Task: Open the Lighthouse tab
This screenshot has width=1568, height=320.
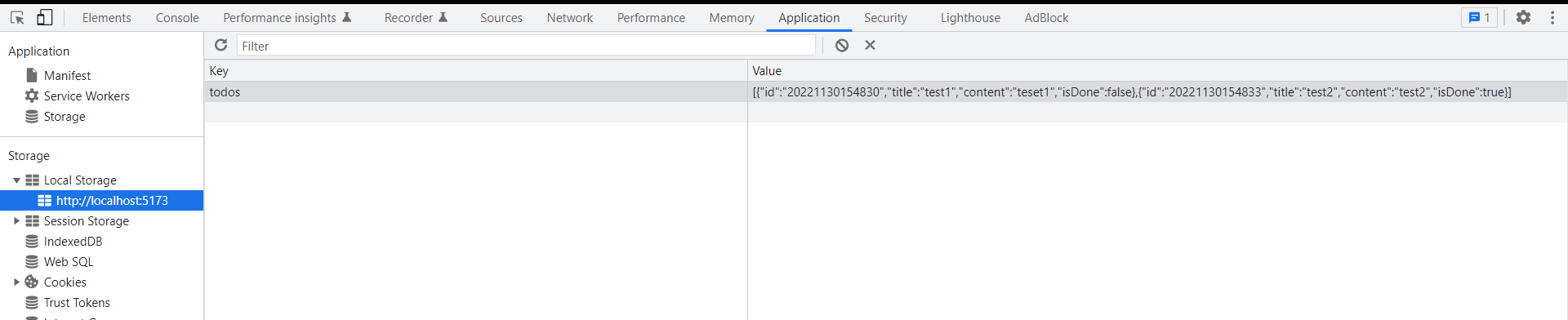Action: pyautogui.click(x=970, y=18)
